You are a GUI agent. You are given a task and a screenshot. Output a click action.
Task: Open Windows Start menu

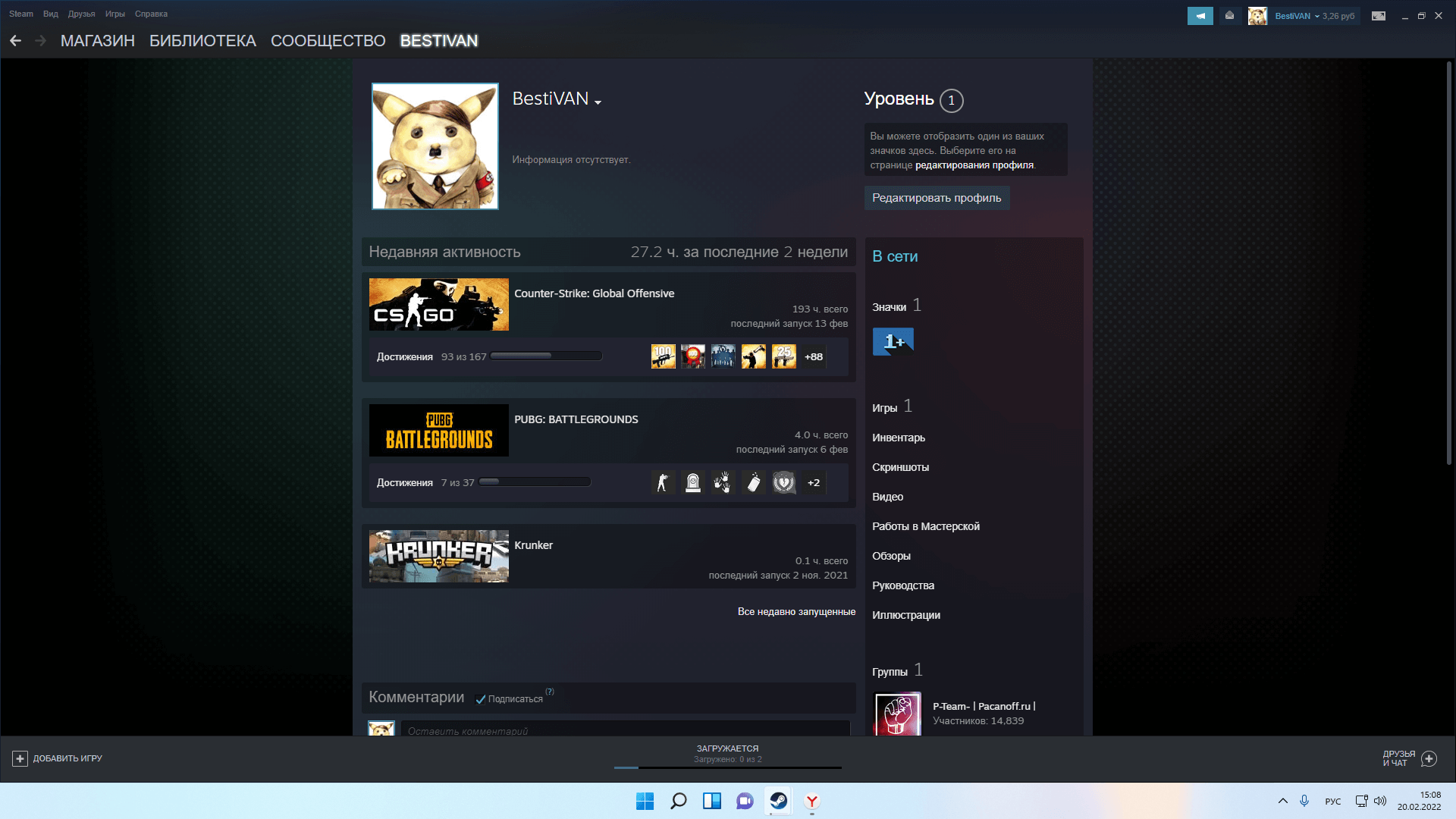click(645, 801)
